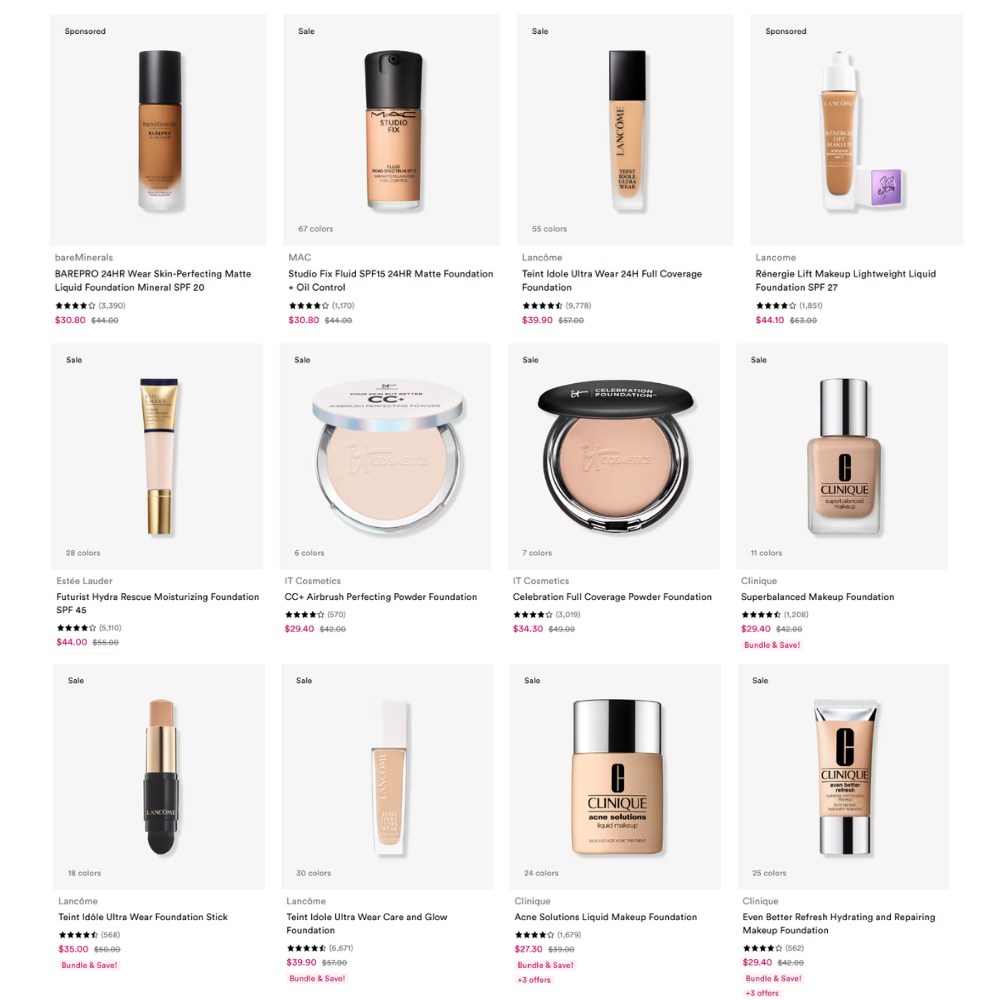Open the BAREPRO 24HR Wear Skin-Perfecting Matte title link

point(153,281)
